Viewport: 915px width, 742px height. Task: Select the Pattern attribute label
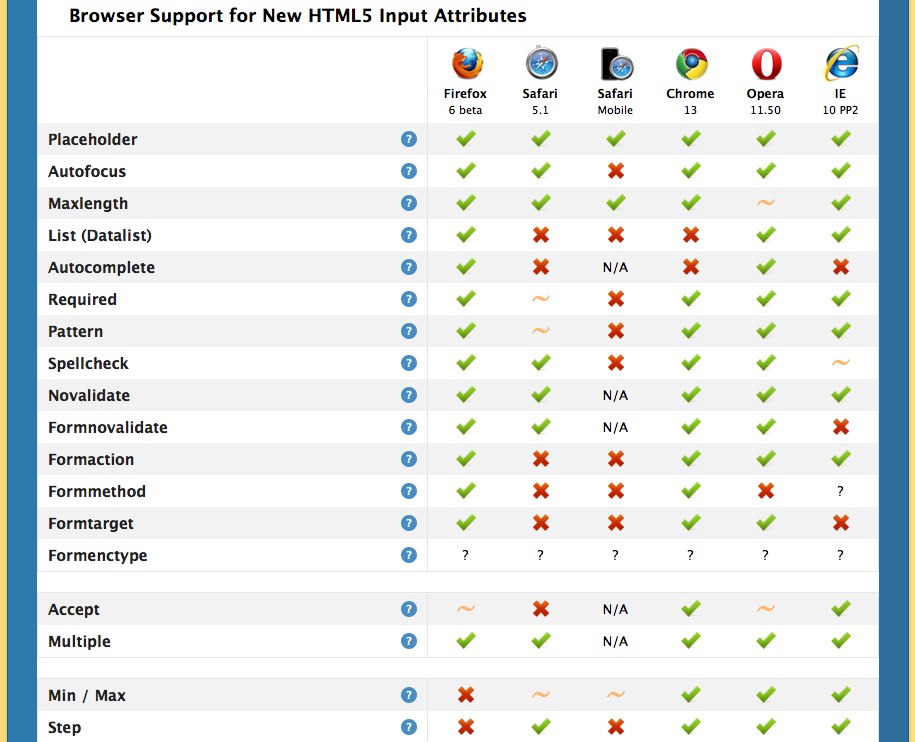tap(75, 331)
